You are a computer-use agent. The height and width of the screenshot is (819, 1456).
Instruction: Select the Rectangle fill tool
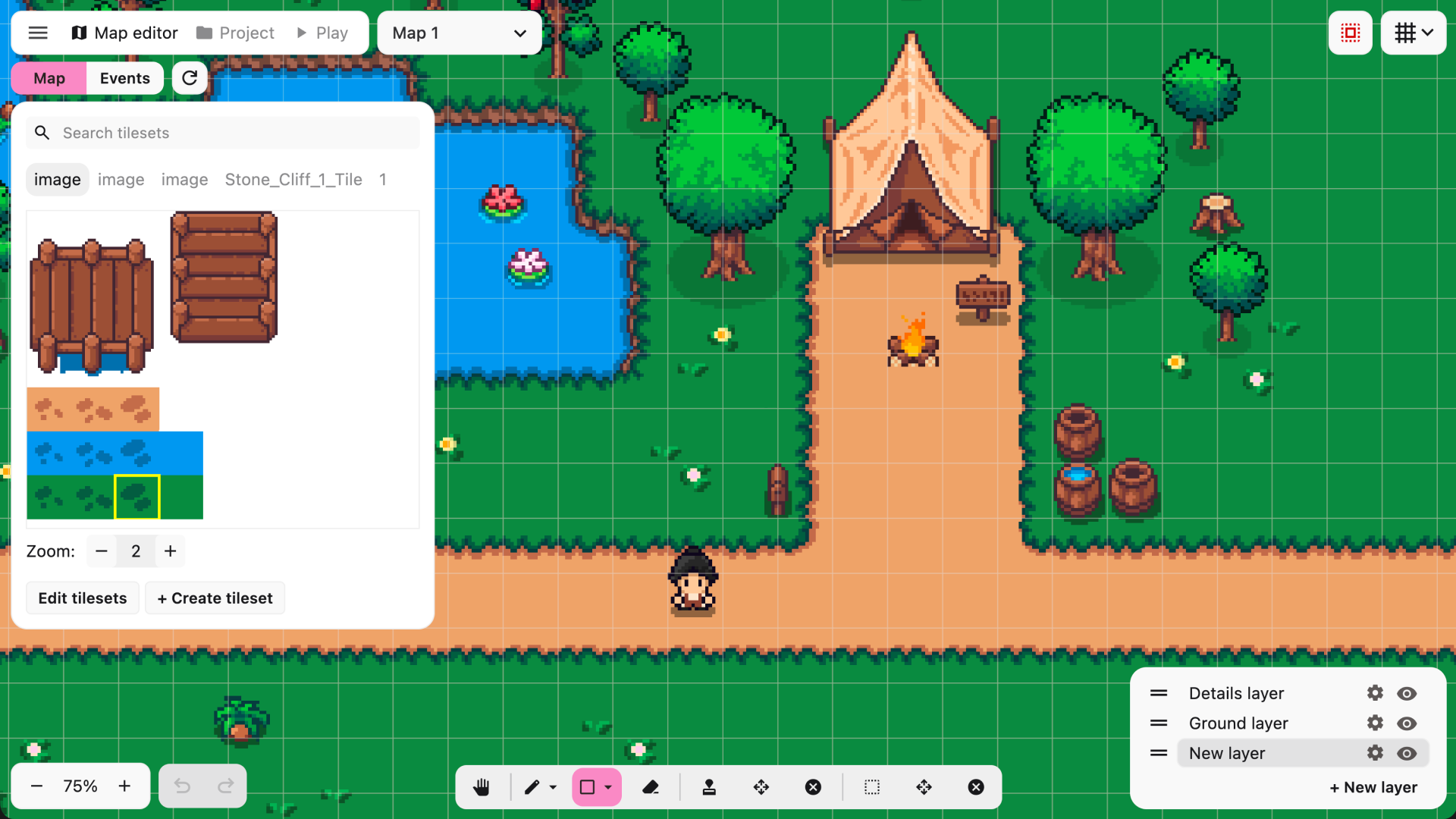pyautogui.click(x=587, y=787)
